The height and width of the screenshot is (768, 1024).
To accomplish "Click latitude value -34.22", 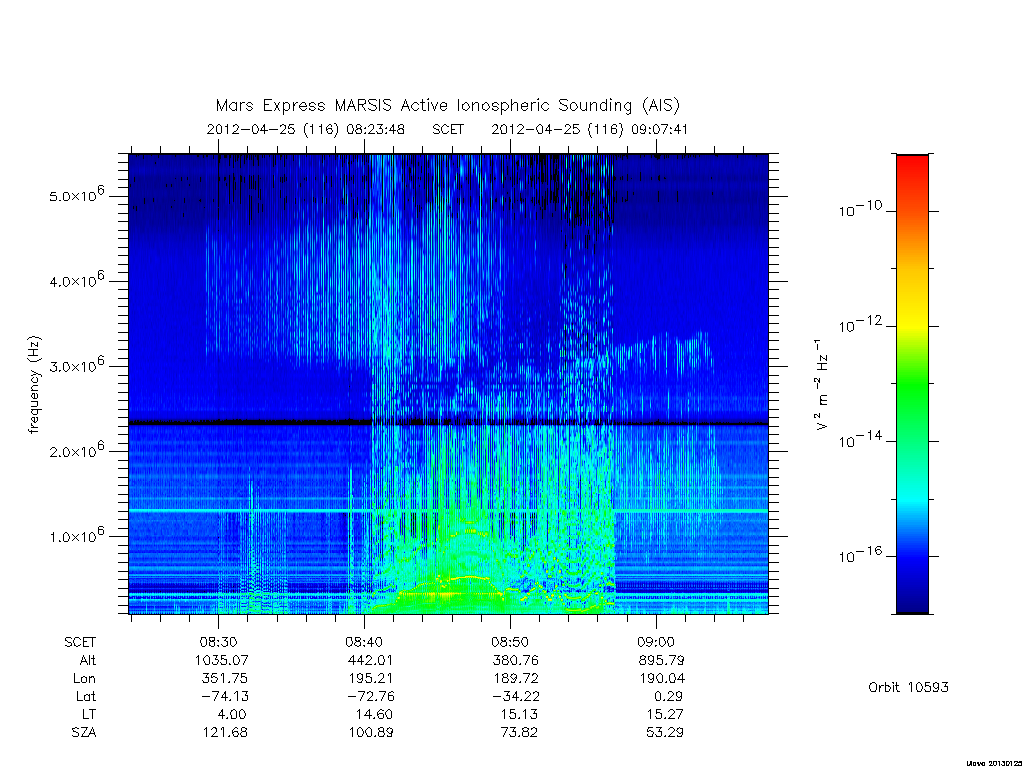I will click(516, 696).
